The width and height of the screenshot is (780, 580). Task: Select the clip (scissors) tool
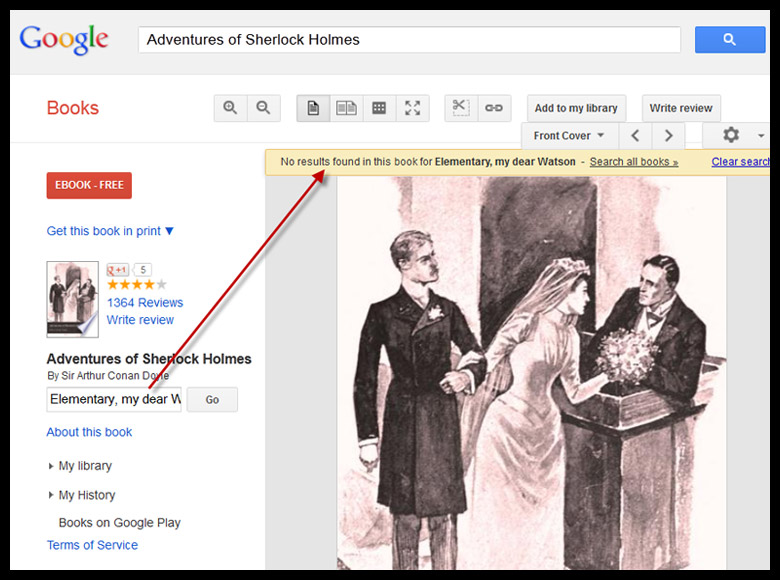(460, 108)
